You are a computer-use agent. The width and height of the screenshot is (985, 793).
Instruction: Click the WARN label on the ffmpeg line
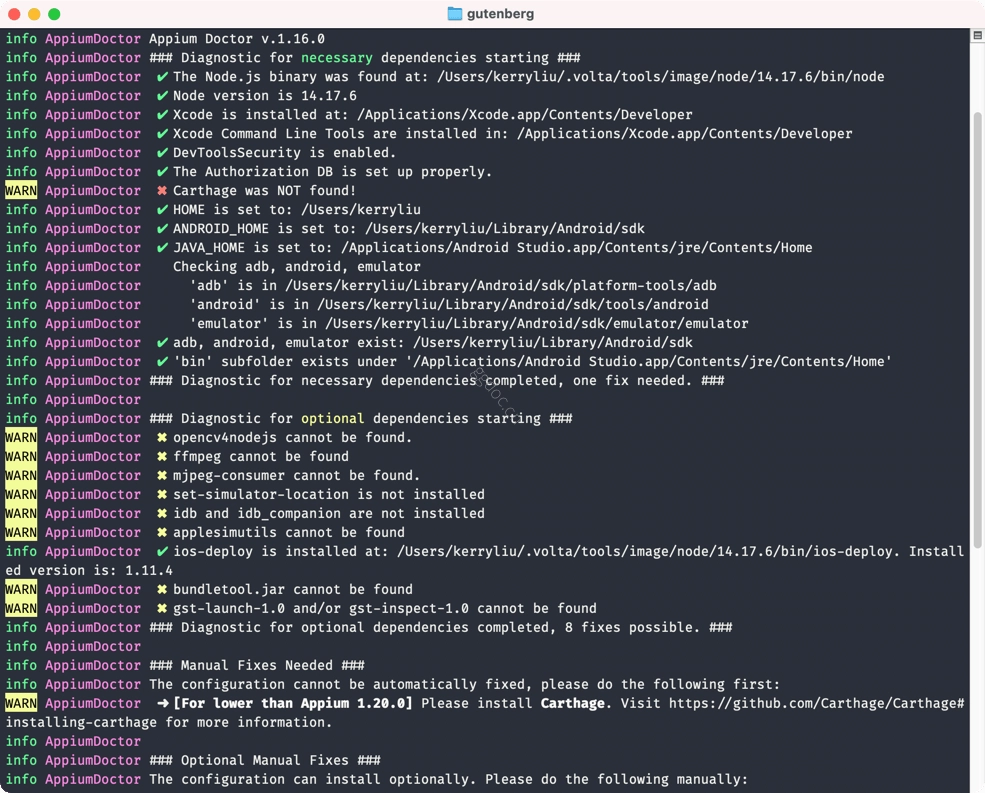[x=21, y=456]
